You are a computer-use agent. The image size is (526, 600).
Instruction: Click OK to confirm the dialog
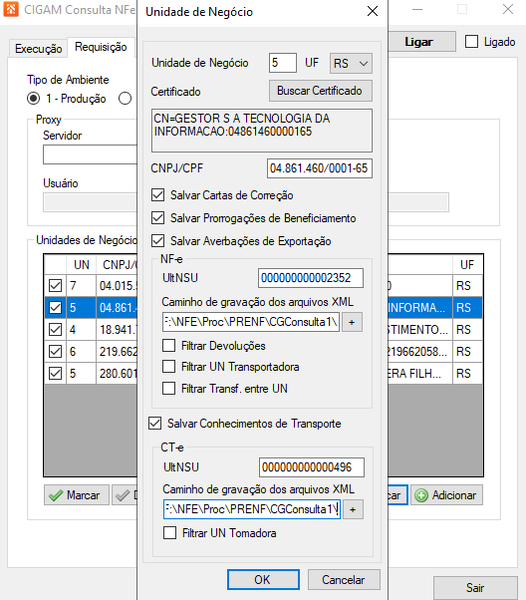263,580
